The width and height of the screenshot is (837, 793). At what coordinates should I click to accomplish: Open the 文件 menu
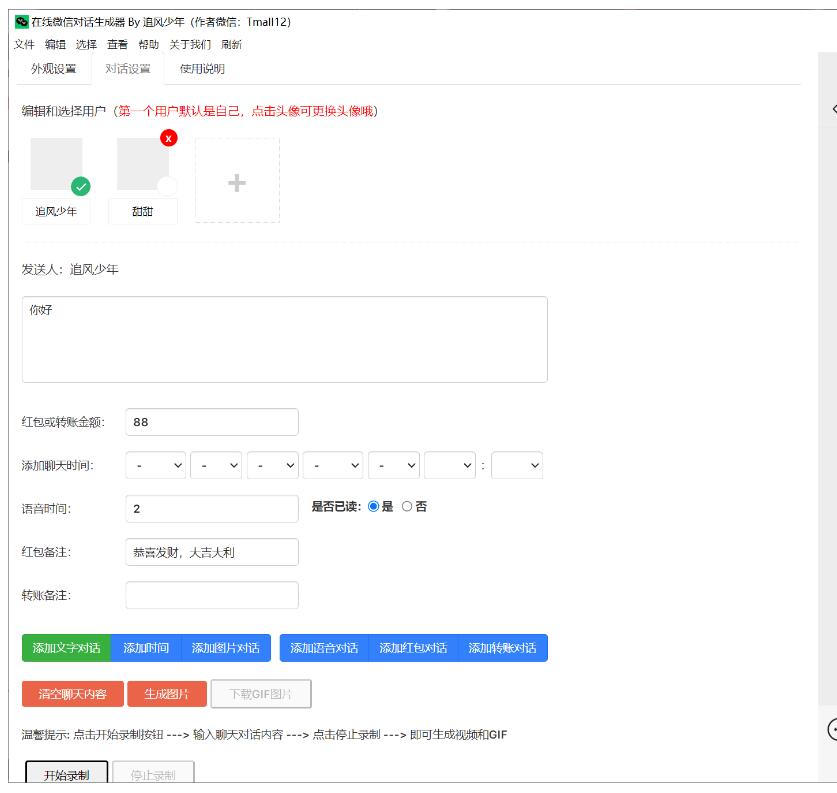point(24,45)
